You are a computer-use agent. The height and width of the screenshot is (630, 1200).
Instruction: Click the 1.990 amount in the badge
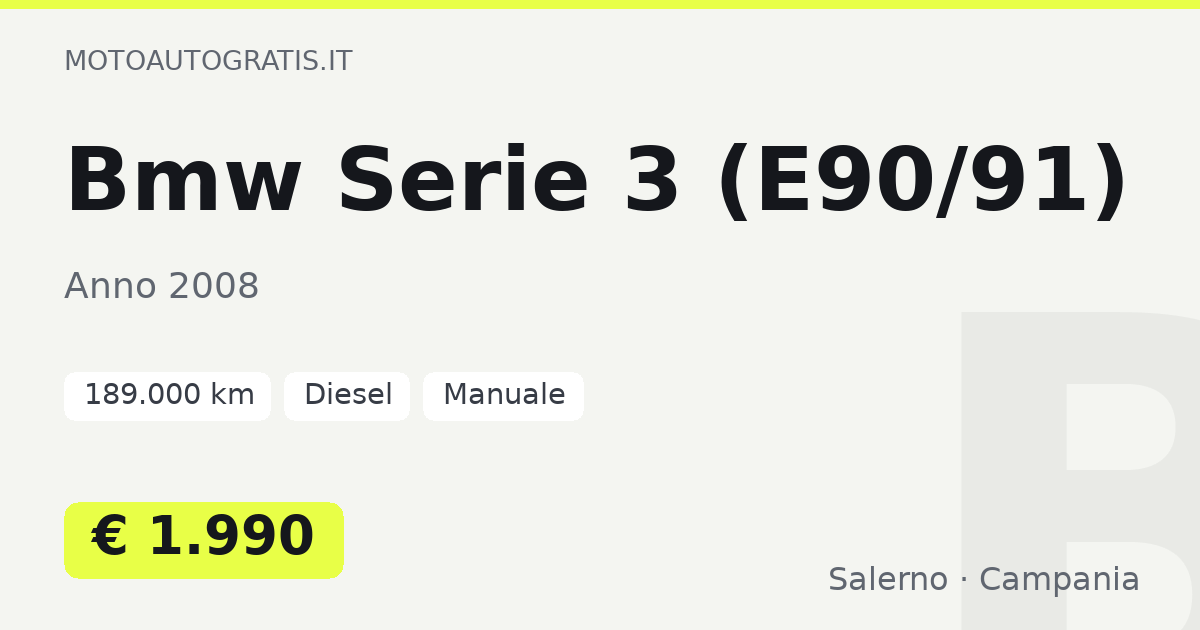tap(231, 537)
